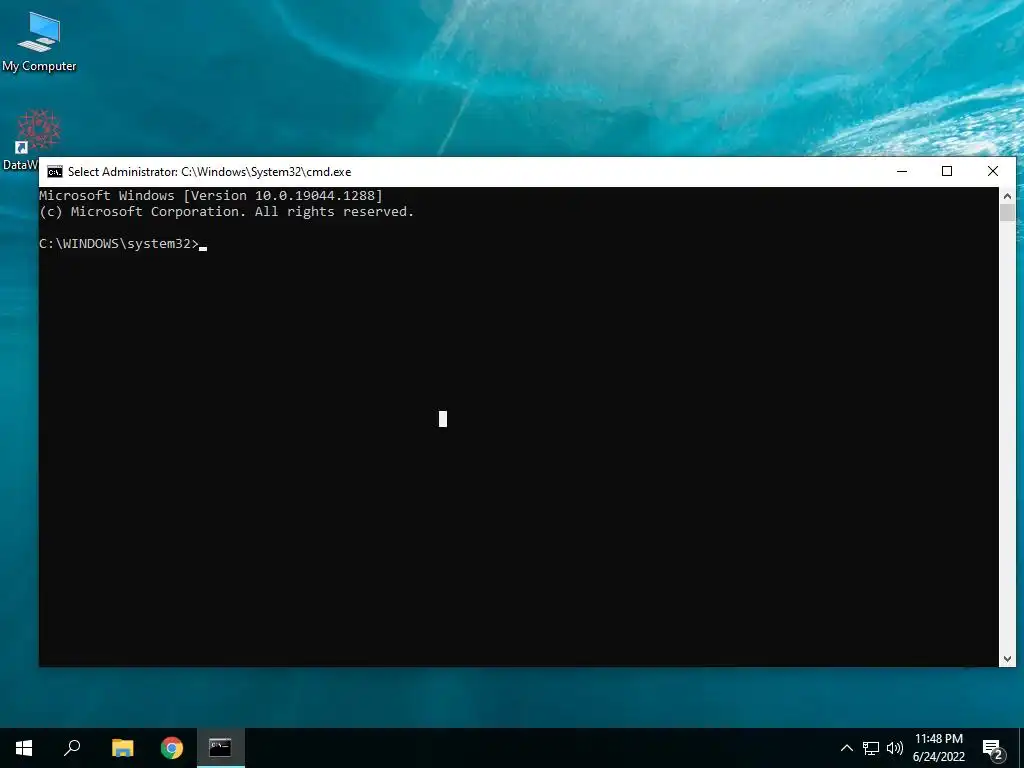Click the Microsoft Windows version text line
This screenshot has height=768, width=1024.
point(211,195)
